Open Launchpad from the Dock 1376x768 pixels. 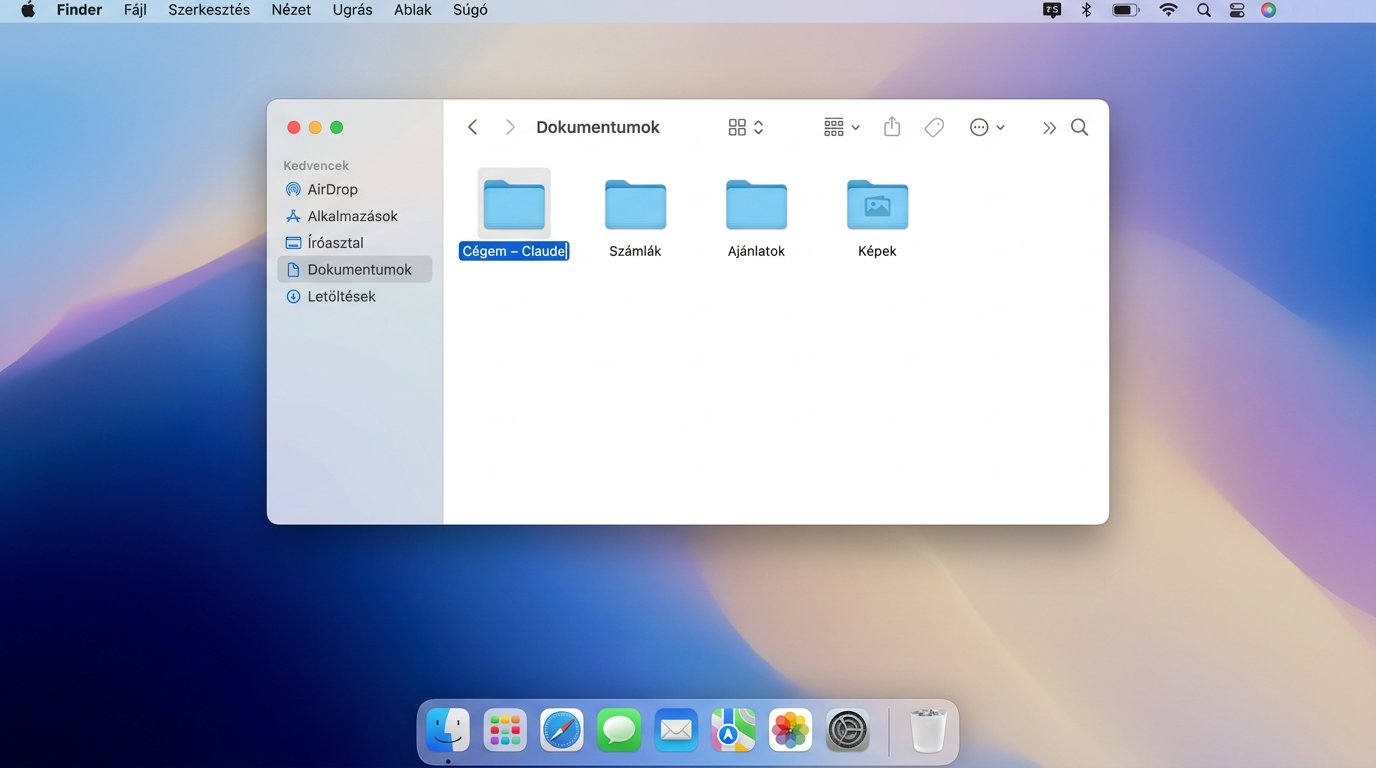click(x=505, y=730)
